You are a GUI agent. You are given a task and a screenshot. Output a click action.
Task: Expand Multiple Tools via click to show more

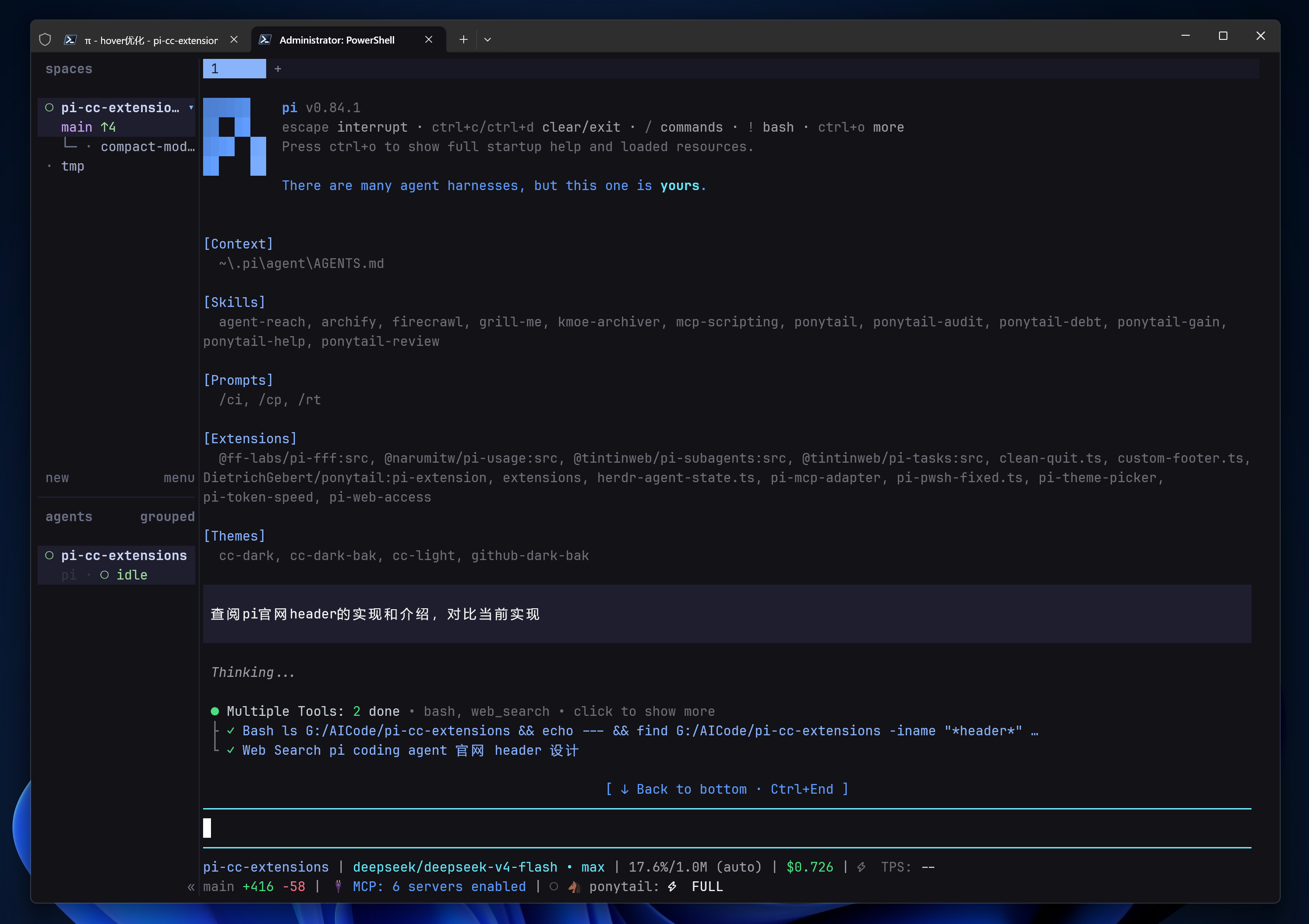[x=644, y=711]
